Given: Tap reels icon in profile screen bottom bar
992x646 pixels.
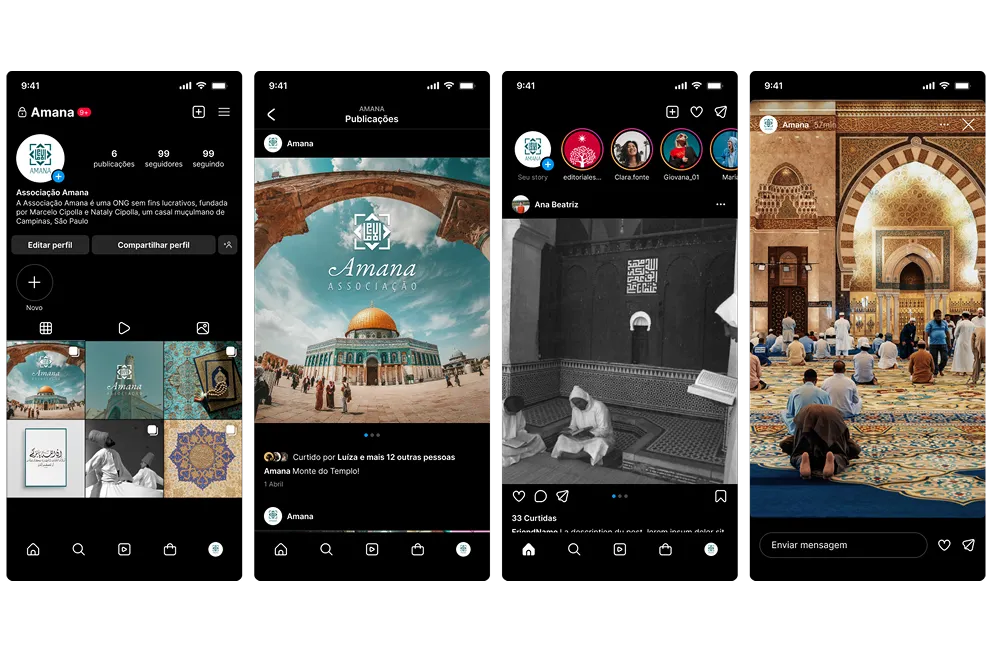Looking at the screenshot, I should (124, 549).
